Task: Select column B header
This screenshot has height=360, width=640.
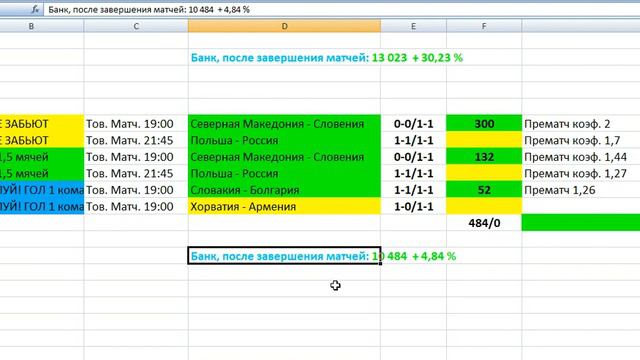Action: pos(42,26)
